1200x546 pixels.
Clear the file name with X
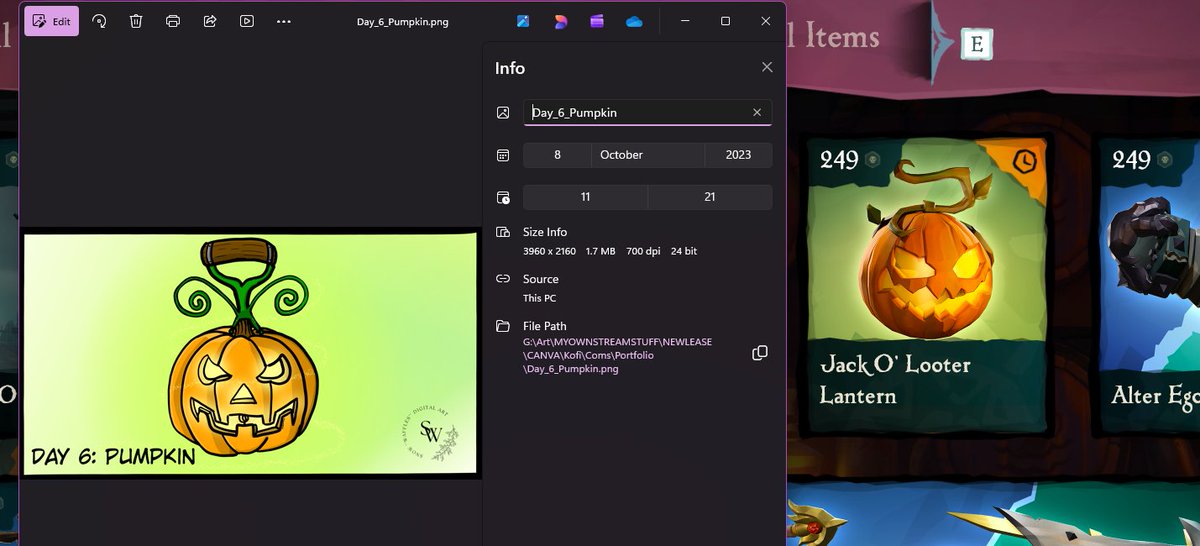[x=757, y=112]
